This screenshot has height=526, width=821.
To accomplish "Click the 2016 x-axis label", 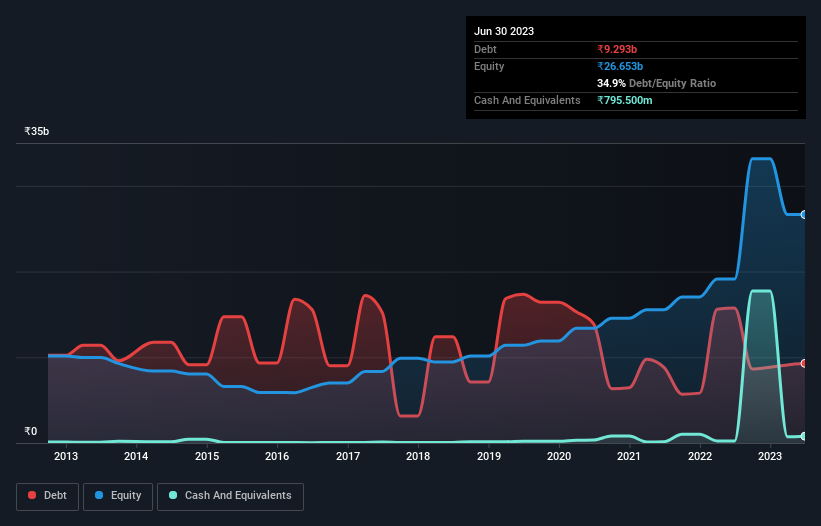I will tap(277, 456).
